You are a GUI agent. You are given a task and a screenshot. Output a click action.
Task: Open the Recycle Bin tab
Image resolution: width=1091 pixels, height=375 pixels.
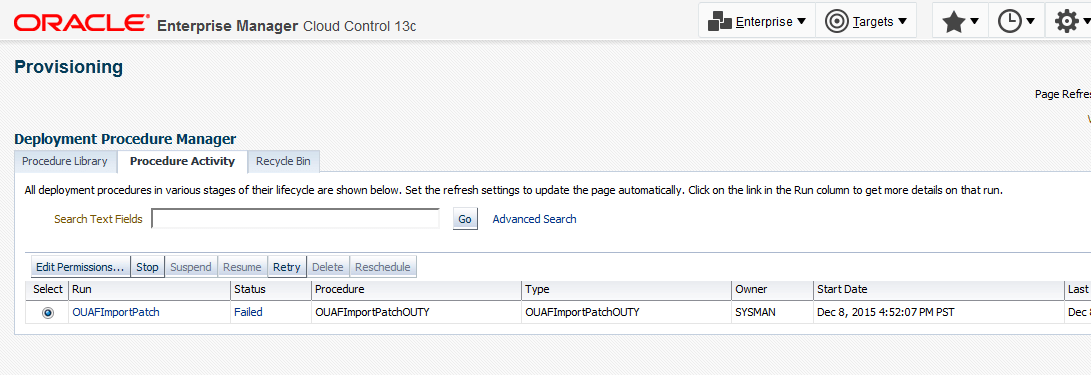(x=283, y=161)
